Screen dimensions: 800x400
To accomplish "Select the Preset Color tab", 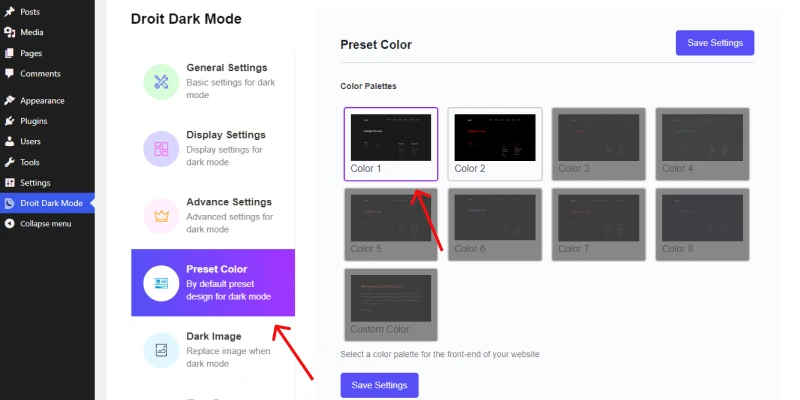I will [213, 283].
